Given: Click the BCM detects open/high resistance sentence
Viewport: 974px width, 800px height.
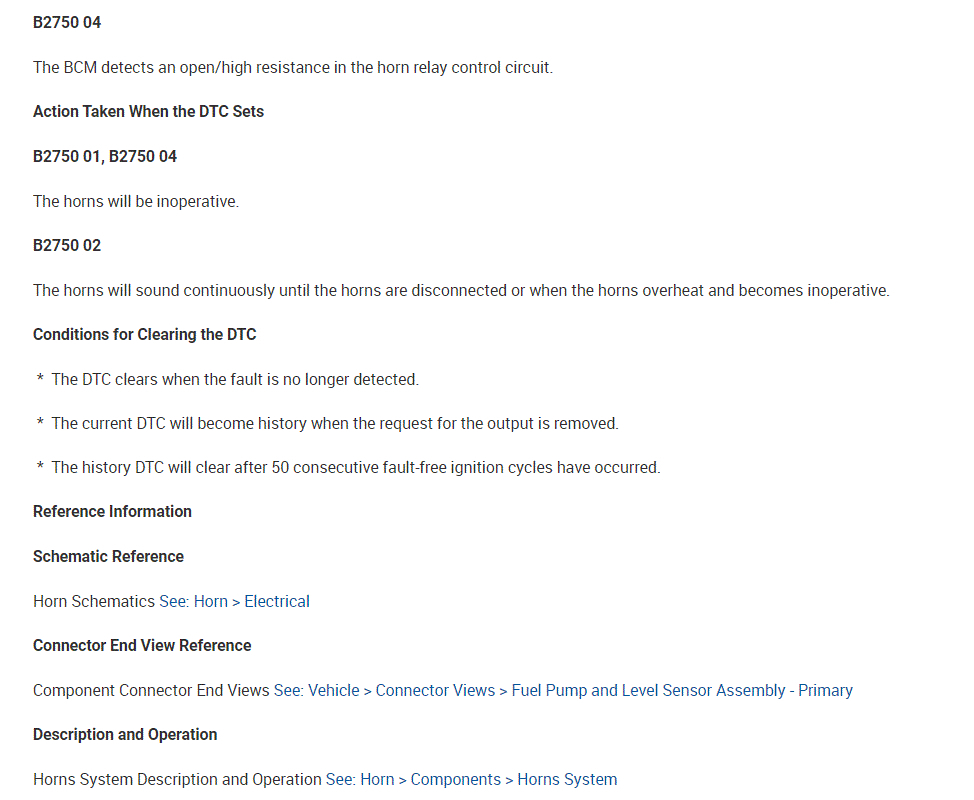Looking at the screenshot, I should [292, 67].
